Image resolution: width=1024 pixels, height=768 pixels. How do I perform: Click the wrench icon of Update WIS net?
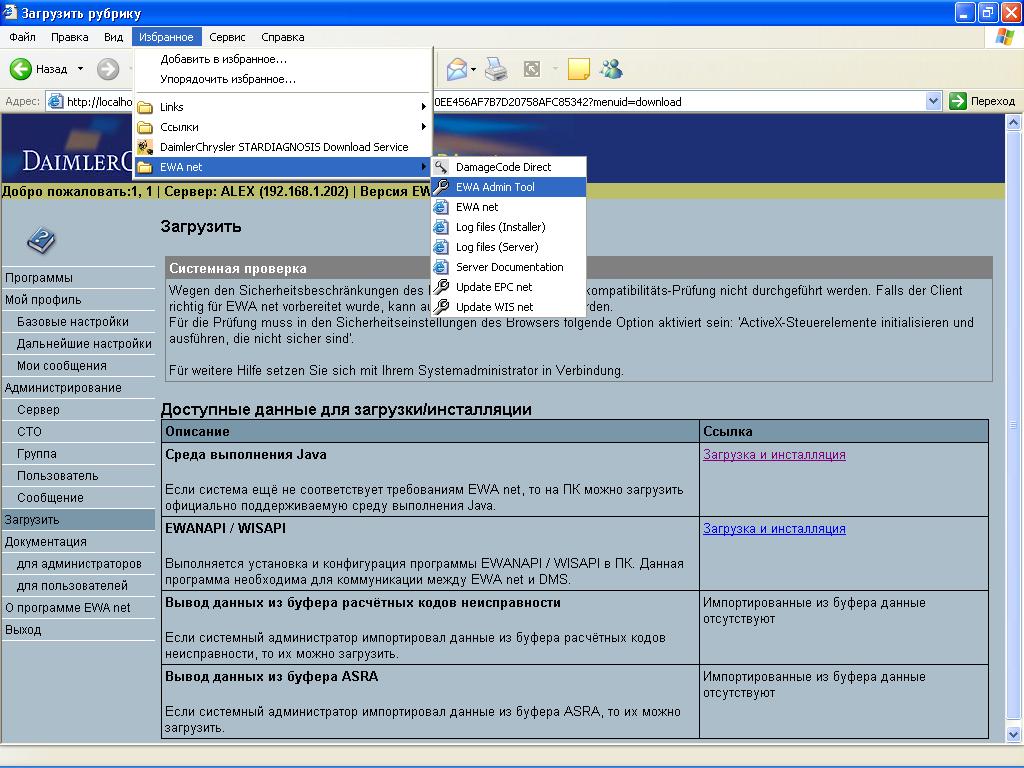click(441, 307)
